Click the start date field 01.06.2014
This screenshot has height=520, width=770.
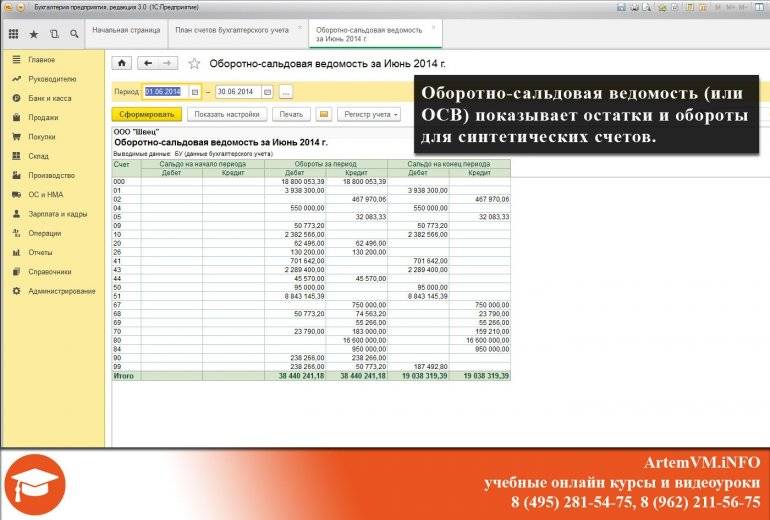coord(165,92)
